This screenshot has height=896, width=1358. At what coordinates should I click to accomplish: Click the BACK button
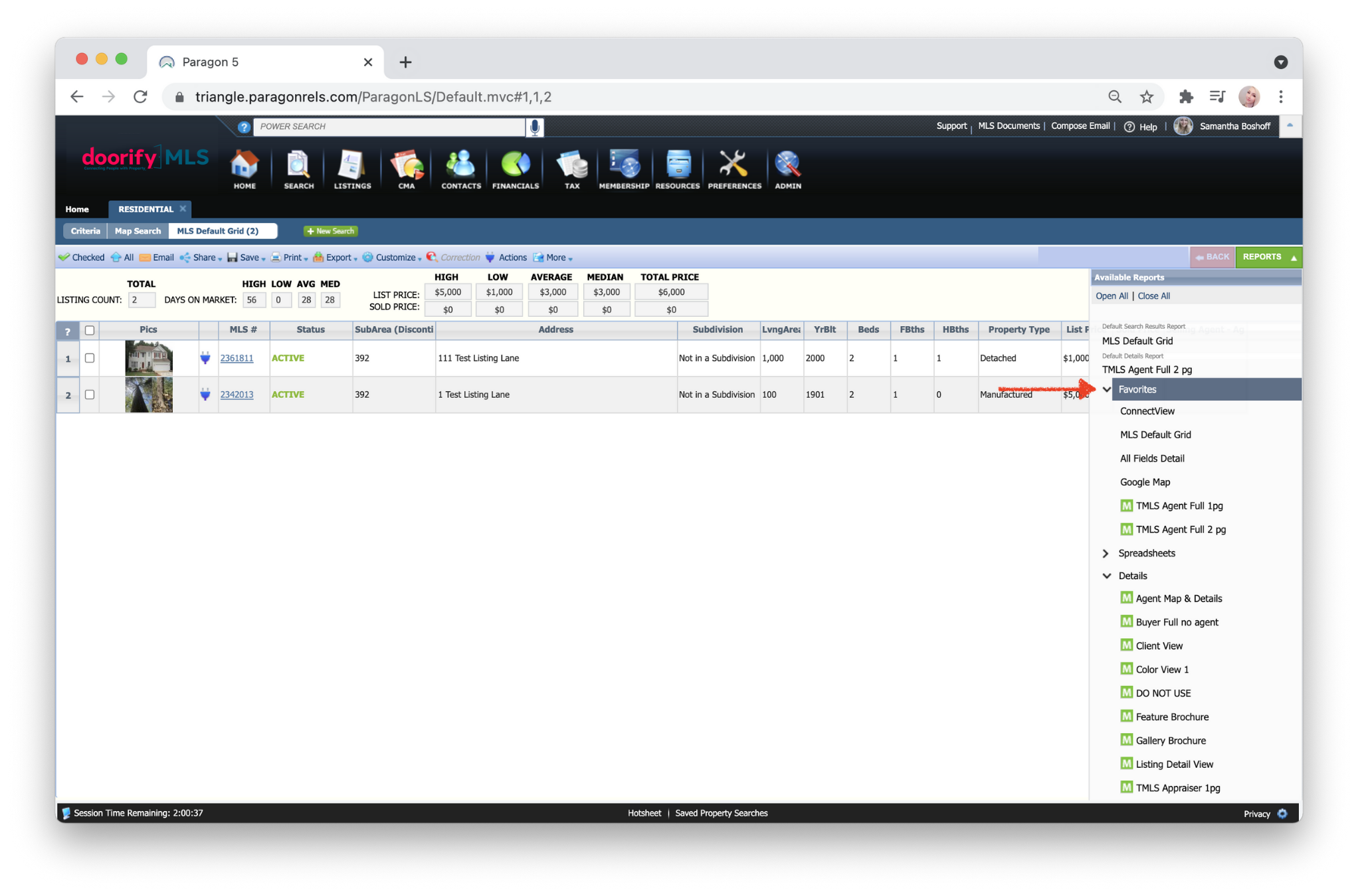point(1212,257)
